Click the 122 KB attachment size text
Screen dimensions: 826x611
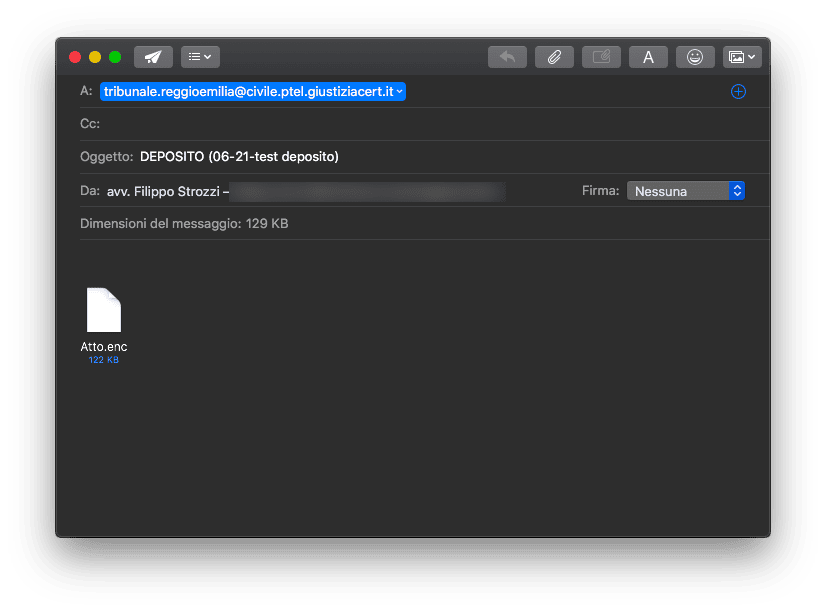[x=104, y=360]
